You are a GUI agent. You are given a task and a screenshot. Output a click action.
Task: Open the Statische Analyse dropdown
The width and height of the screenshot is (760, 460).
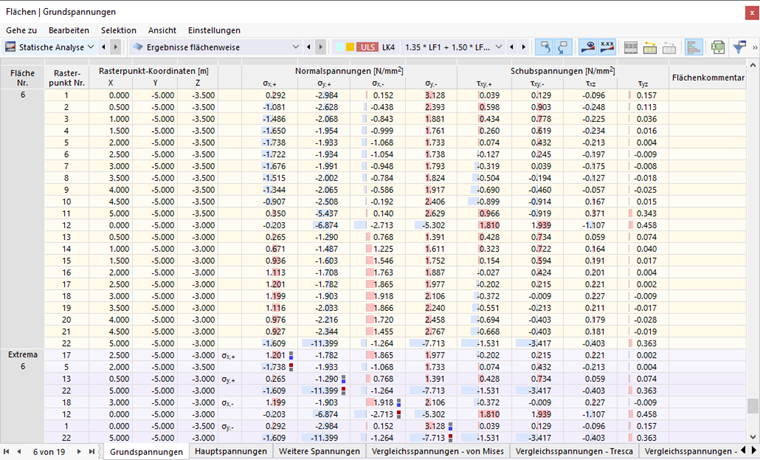click(90, 47)
